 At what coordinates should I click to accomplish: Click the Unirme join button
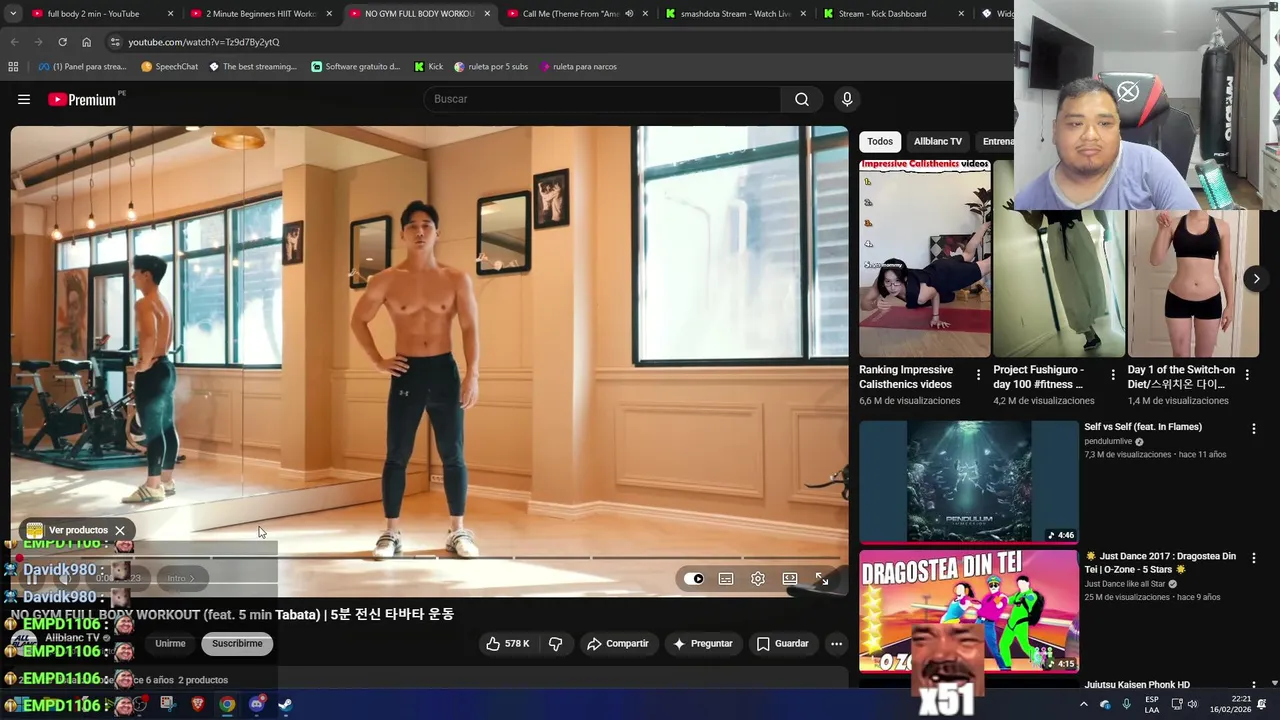170,643
